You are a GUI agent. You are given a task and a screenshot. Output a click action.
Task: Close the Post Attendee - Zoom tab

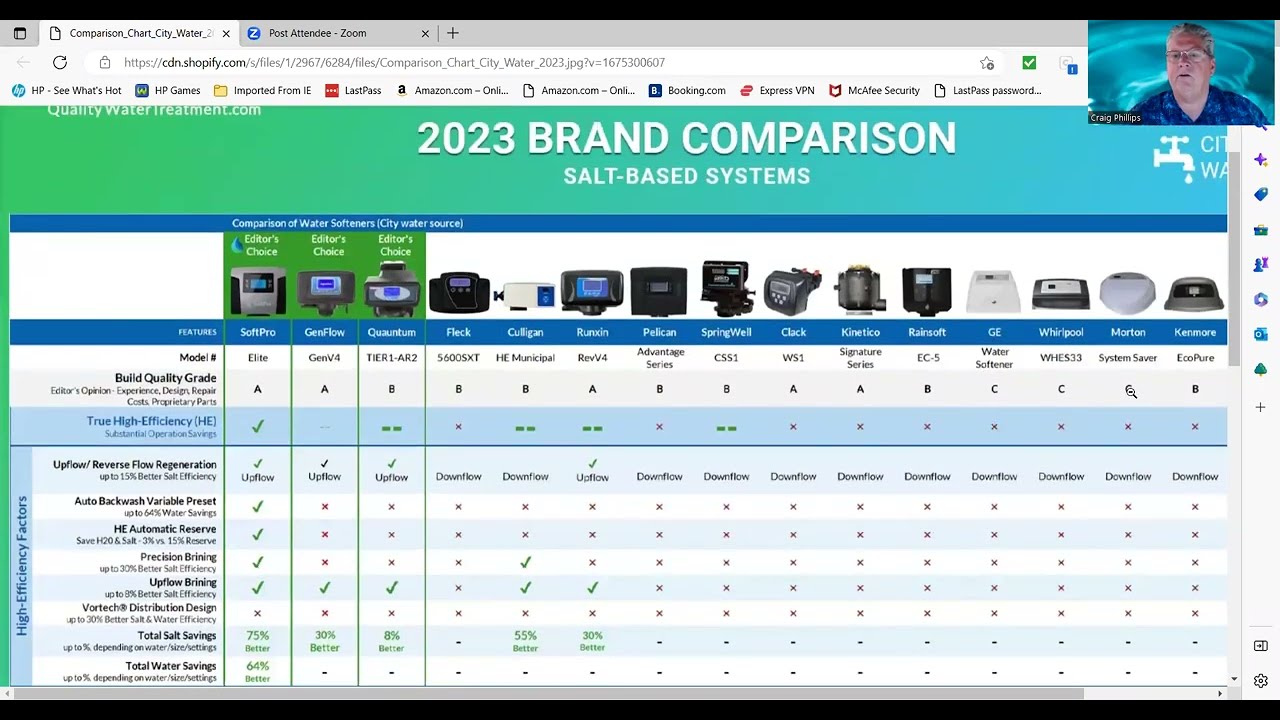425,33
